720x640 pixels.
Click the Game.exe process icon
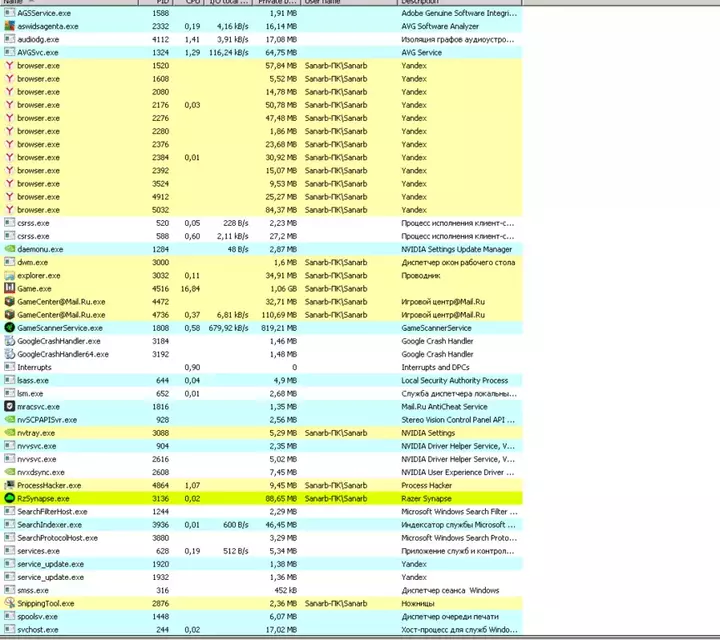click(x=9, y=288)
